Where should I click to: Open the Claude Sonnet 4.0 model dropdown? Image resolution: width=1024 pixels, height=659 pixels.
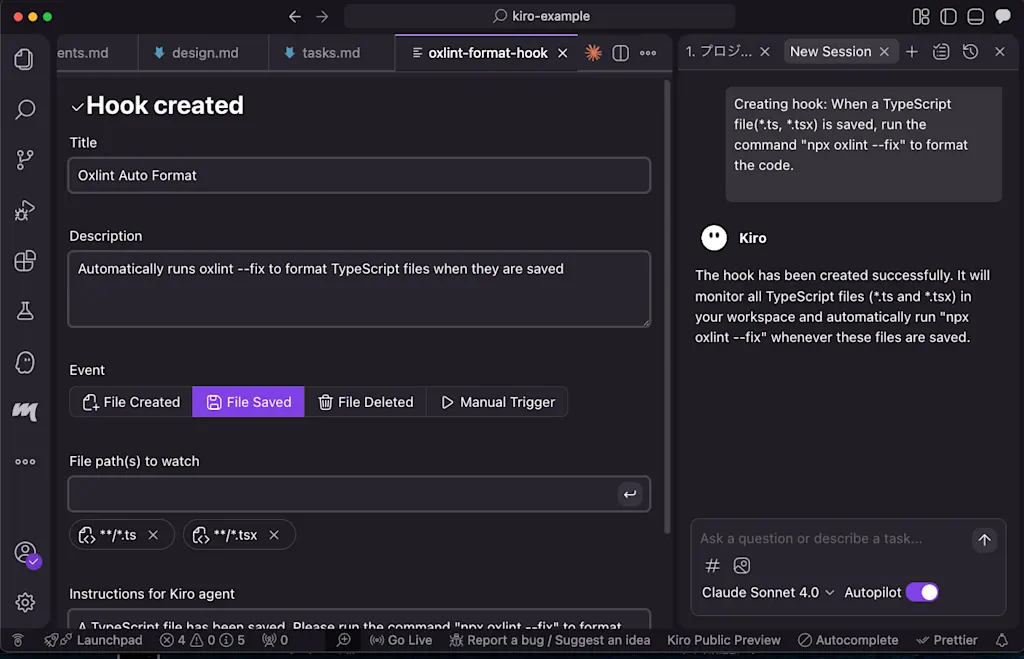768,592
